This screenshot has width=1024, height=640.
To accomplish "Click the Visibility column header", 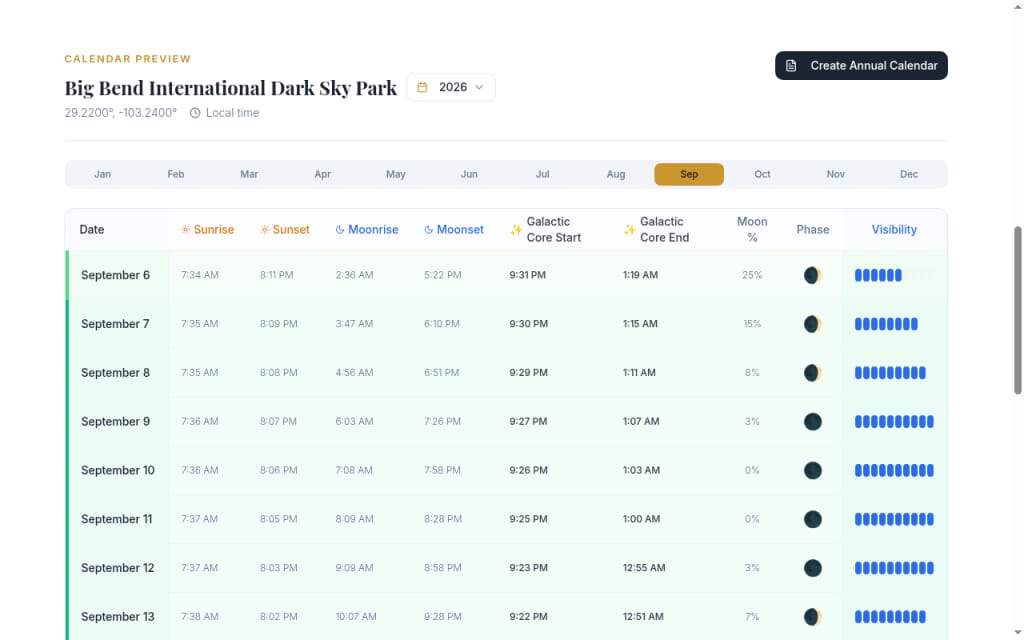I will 894,230.
